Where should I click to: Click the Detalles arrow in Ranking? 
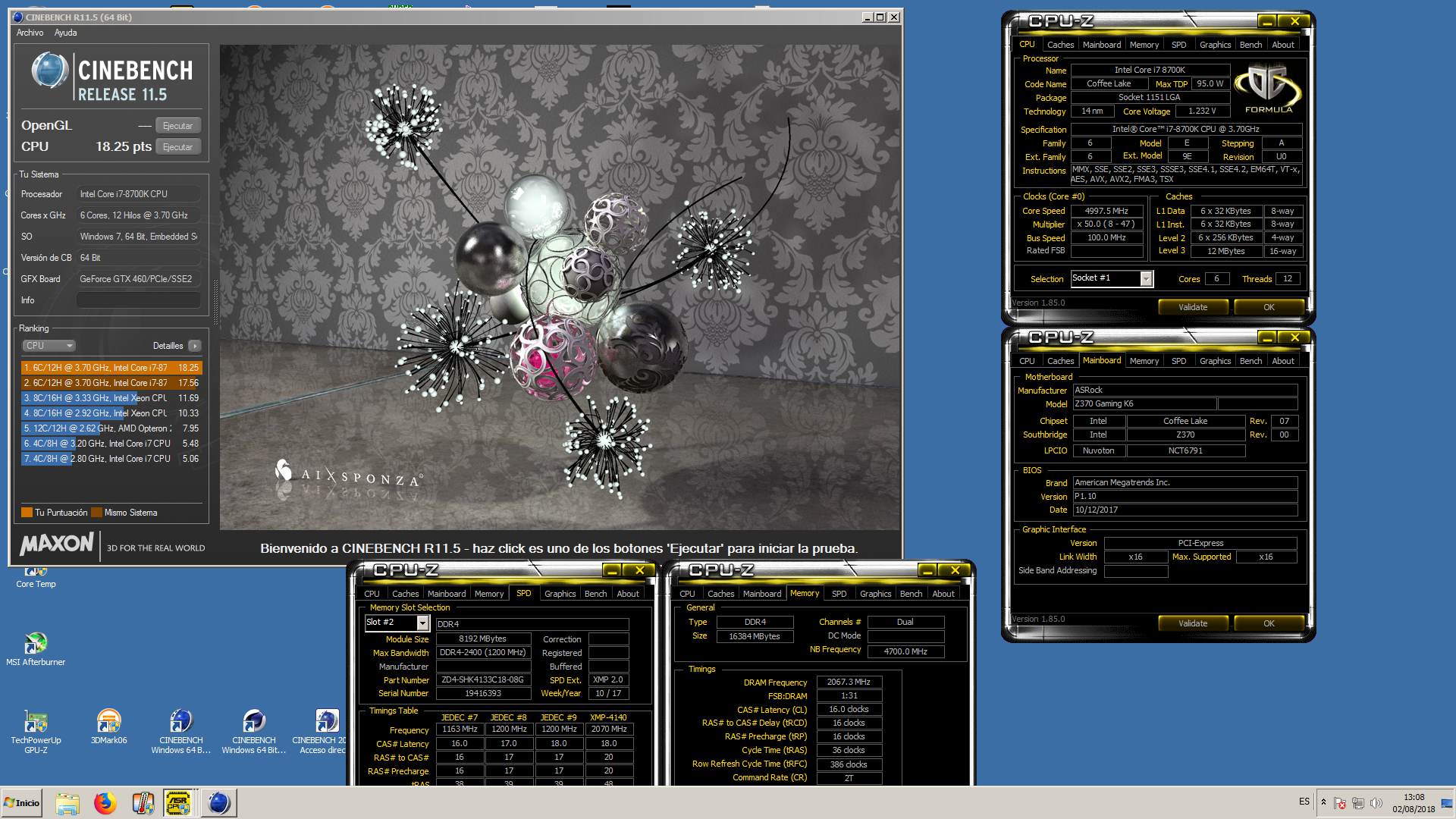click(195, 346)
